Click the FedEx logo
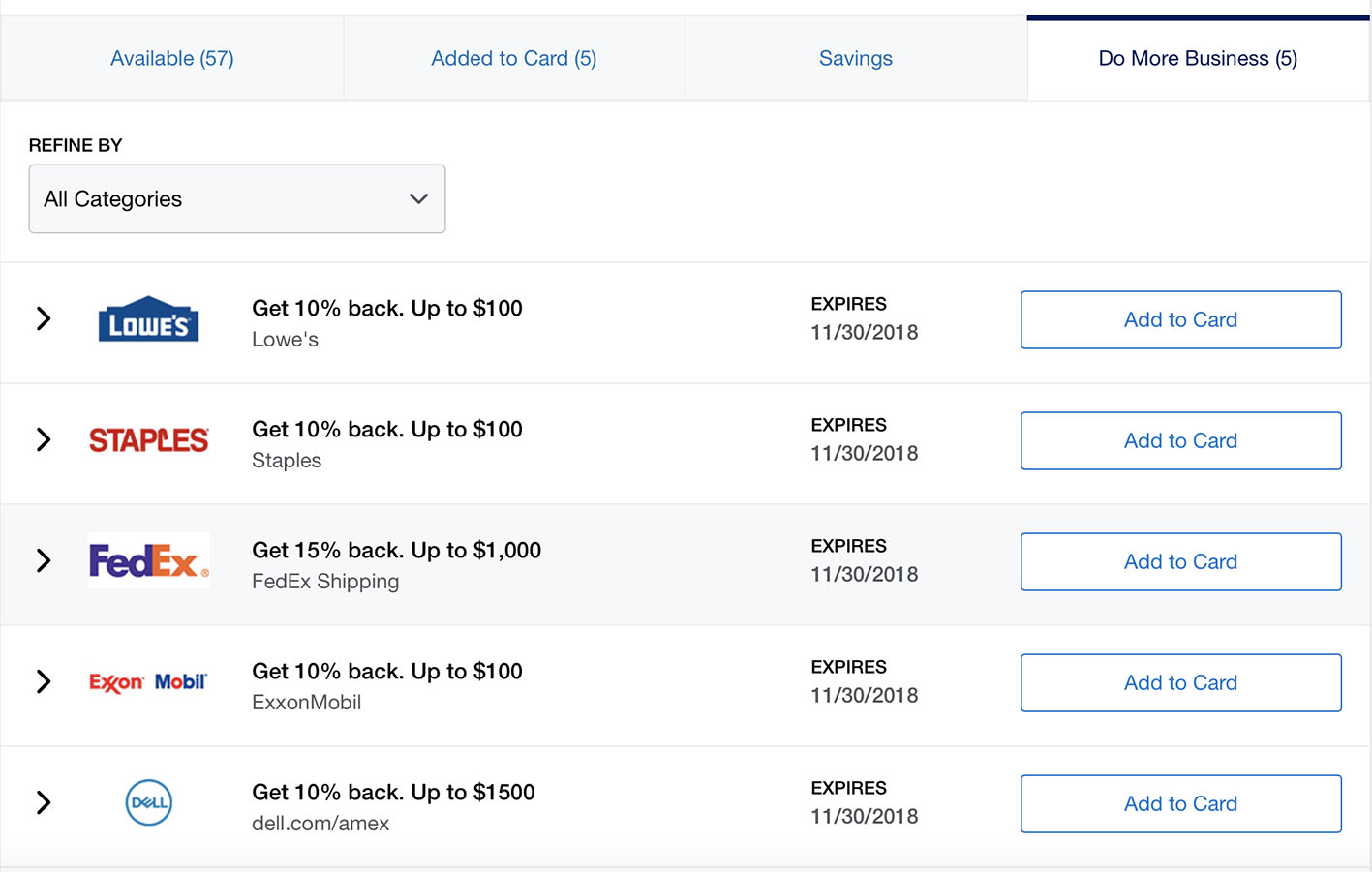 tap(148, 560)
